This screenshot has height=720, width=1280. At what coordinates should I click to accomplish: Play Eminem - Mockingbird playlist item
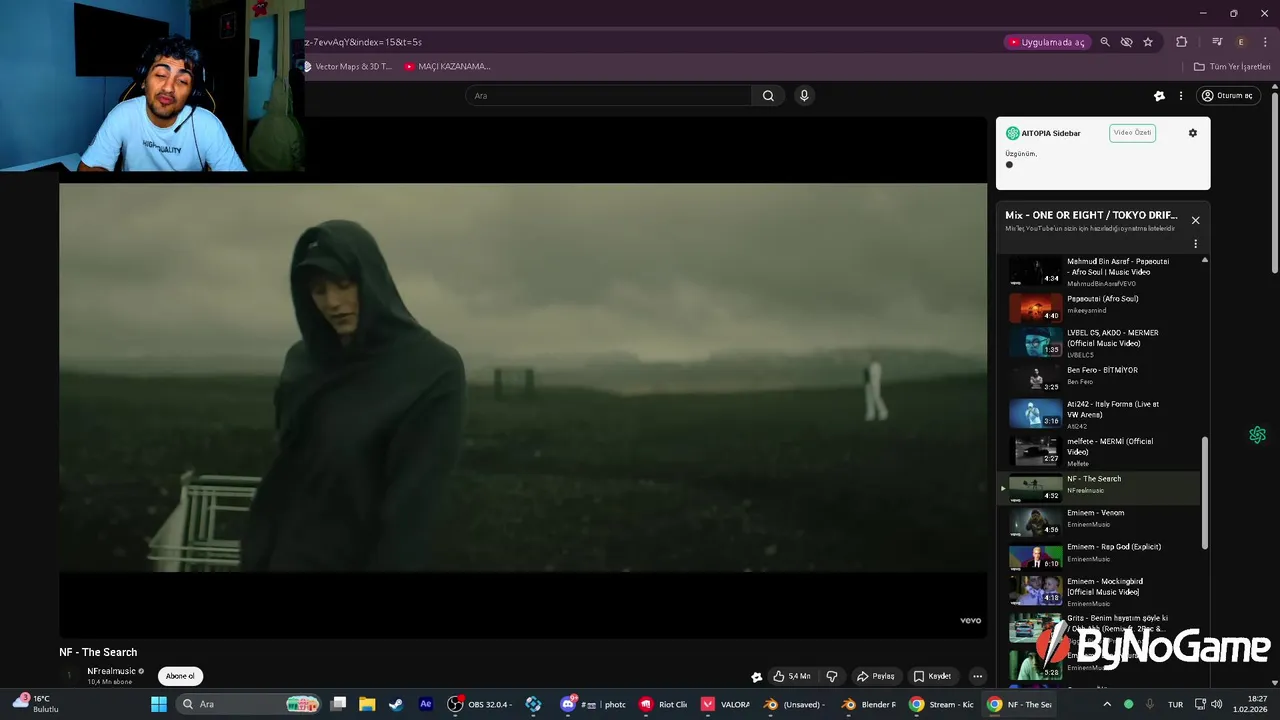(x=1100, y=591)
